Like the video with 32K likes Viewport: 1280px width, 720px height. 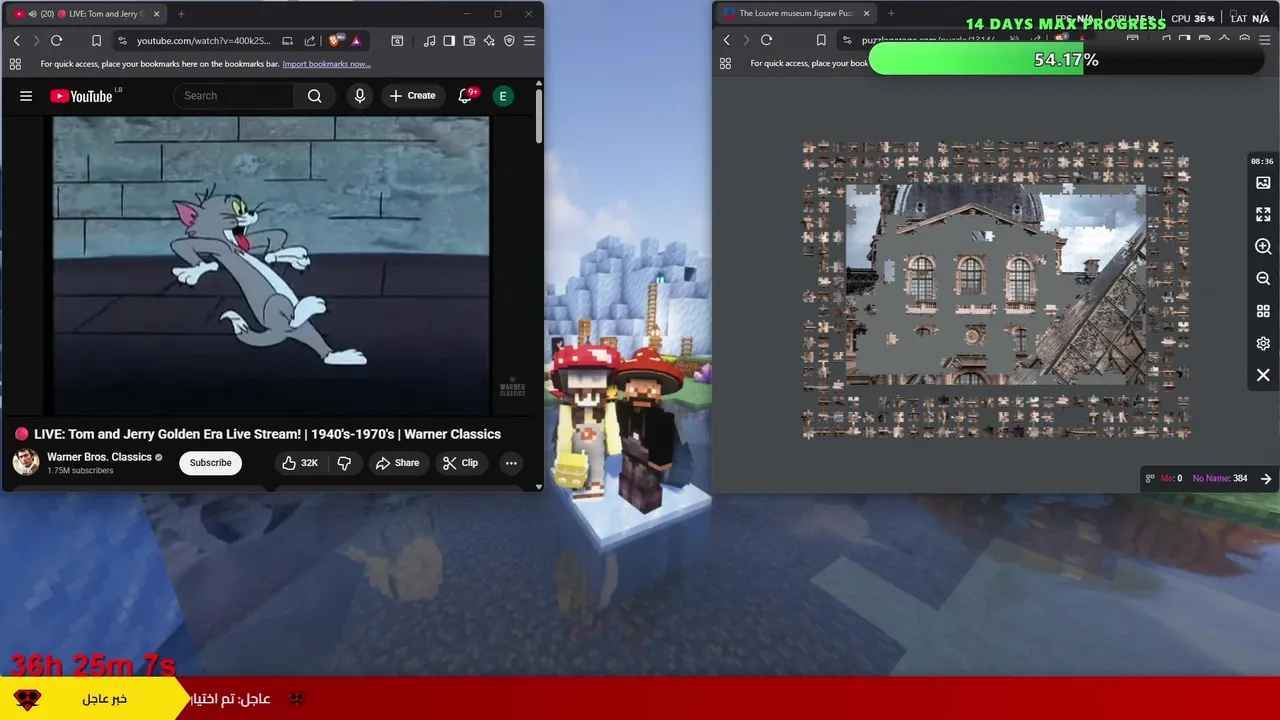point(299,463)
